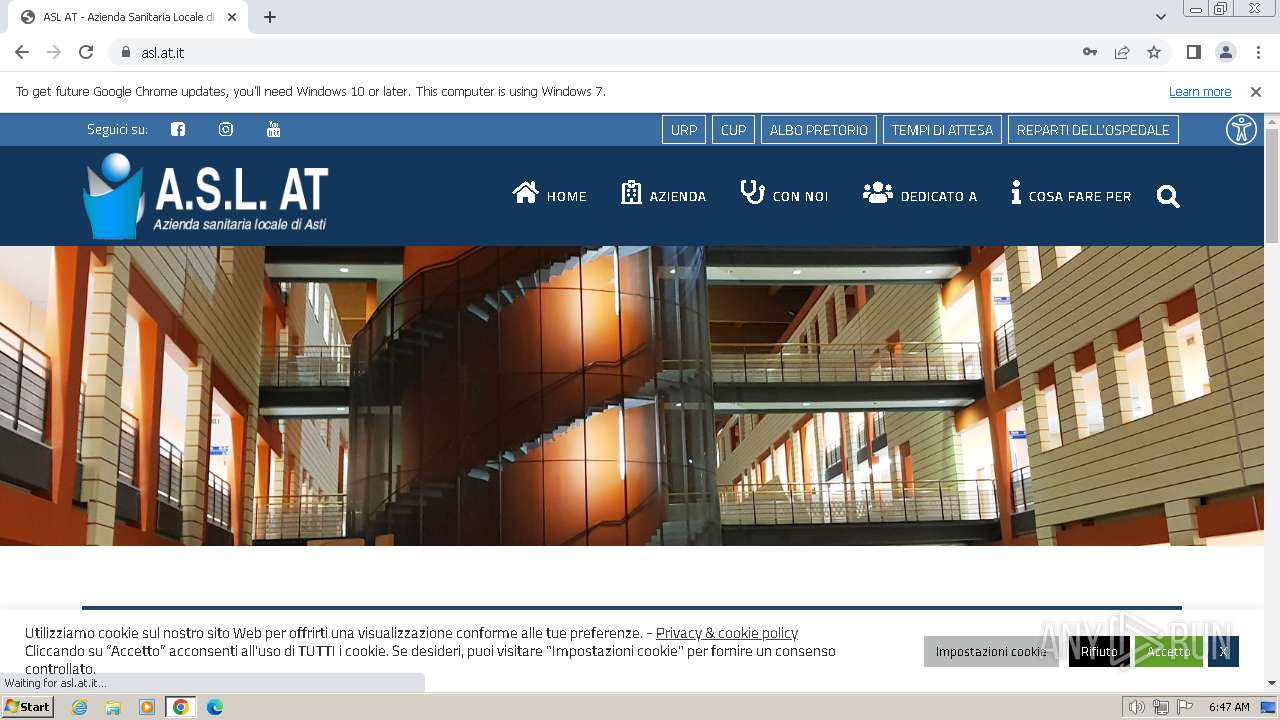Click the share page icon in address bar

[x=1122, y=53]
